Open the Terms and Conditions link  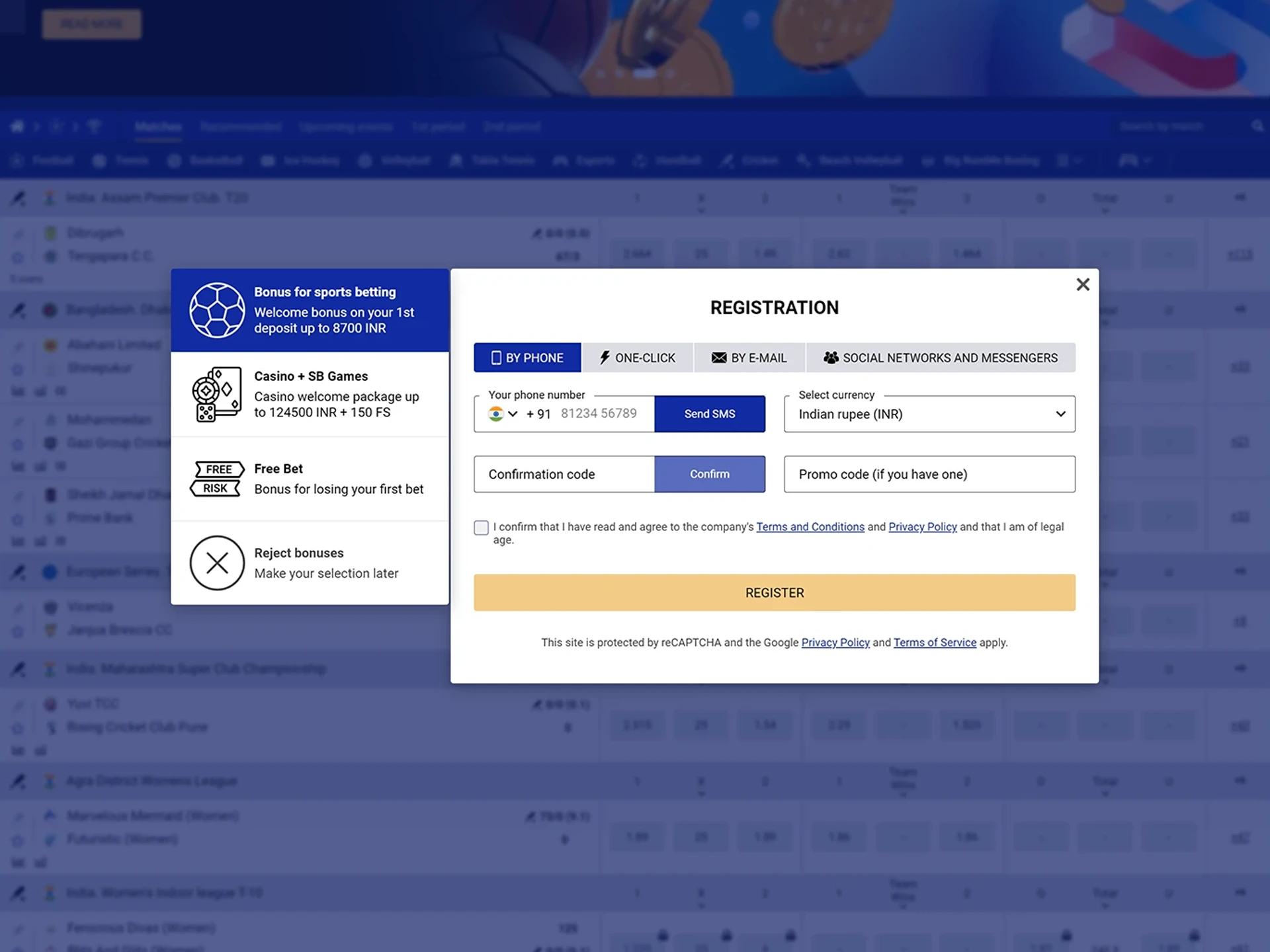click(810, 527)
